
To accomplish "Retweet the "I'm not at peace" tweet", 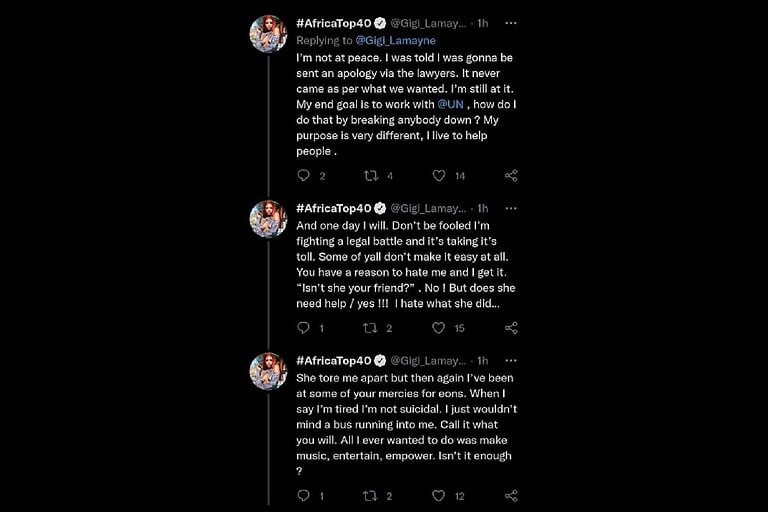I will 371,176.
